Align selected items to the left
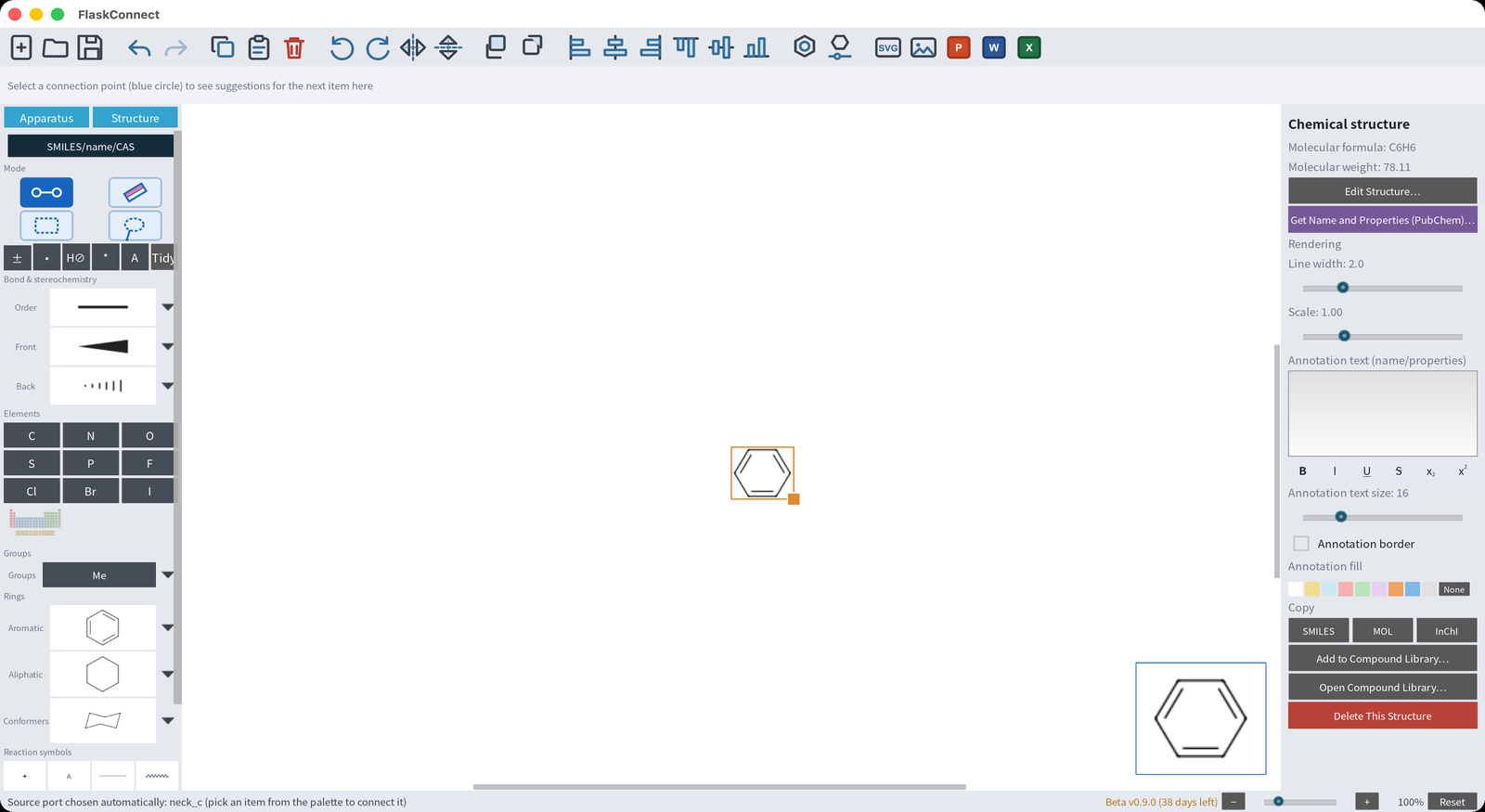The image size is (1485, 812). point(579,47)
